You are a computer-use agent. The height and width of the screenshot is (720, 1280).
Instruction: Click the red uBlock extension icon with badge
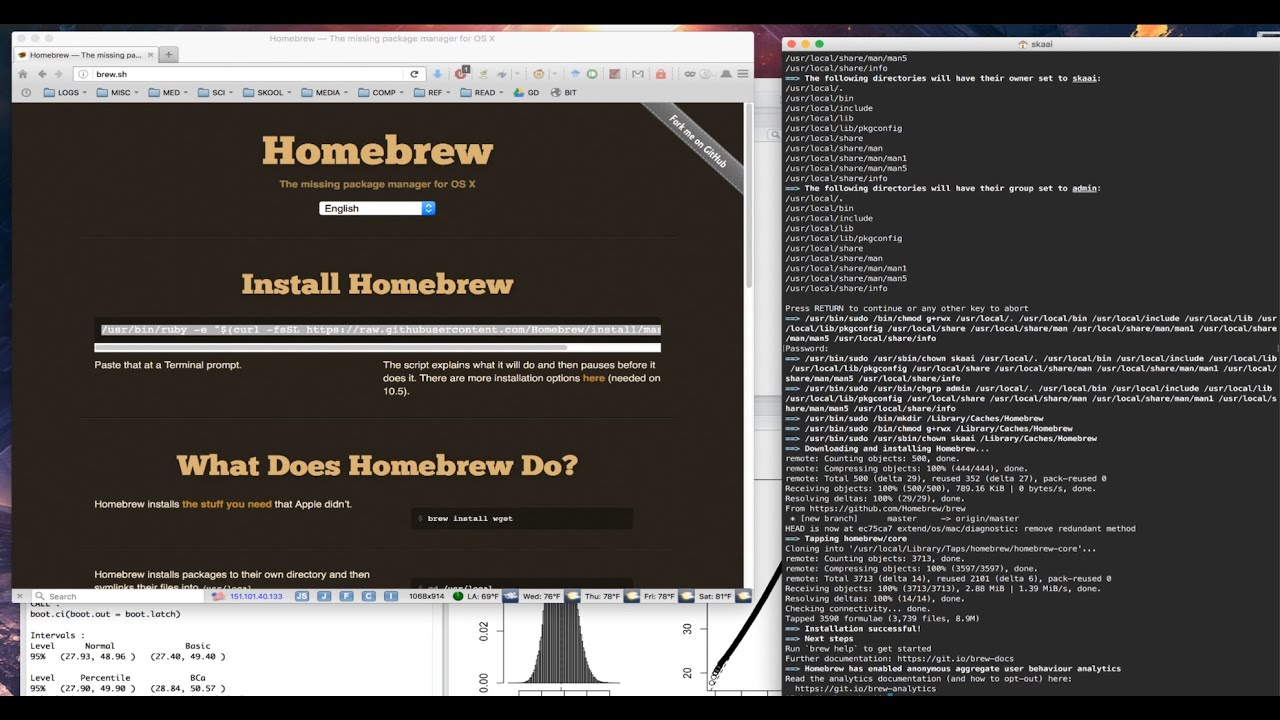pyautogui.click(x=462, y=73)
